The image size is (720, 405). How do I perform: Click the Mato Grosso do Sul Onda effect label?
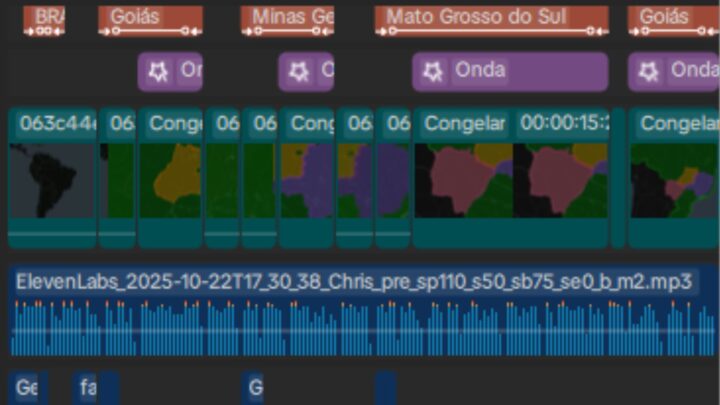480,70
